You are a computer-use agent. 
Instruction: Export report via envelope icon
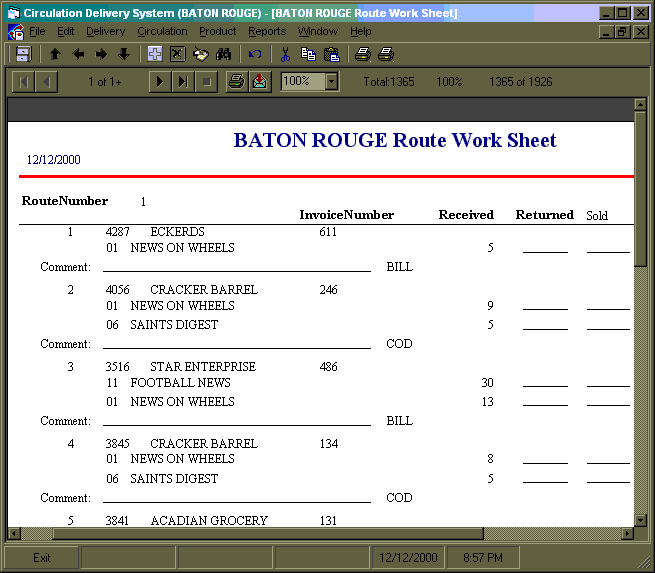coord(259,81)
